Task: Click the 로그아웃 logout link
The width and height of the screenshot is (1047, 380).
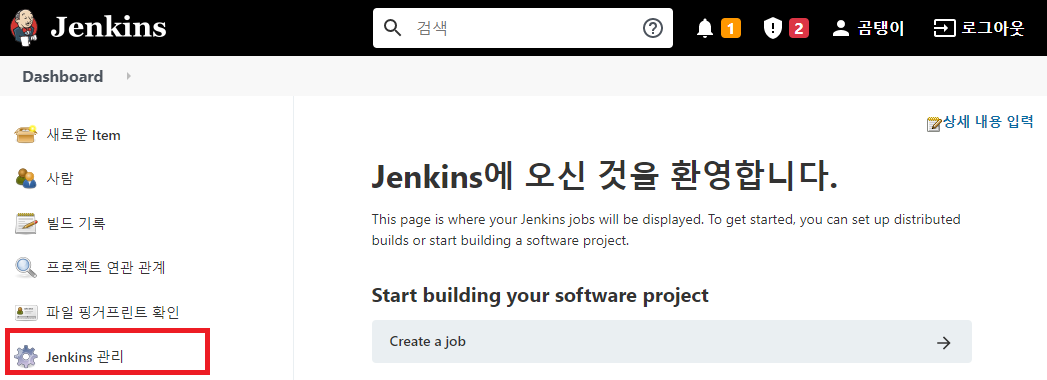Action: (x=992, y=28)
